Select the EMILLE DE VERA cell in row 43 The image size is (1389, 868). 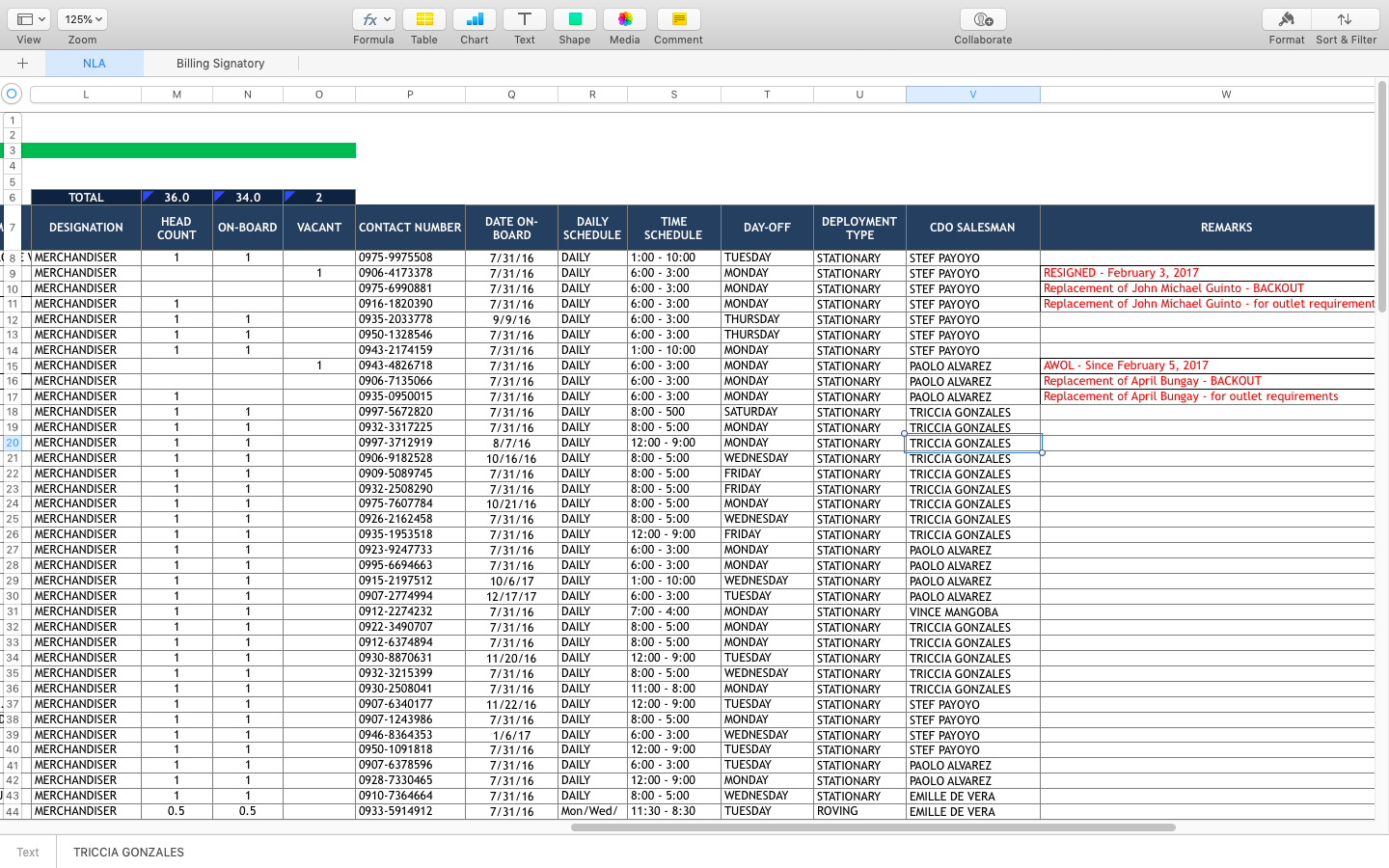point(972,796)
